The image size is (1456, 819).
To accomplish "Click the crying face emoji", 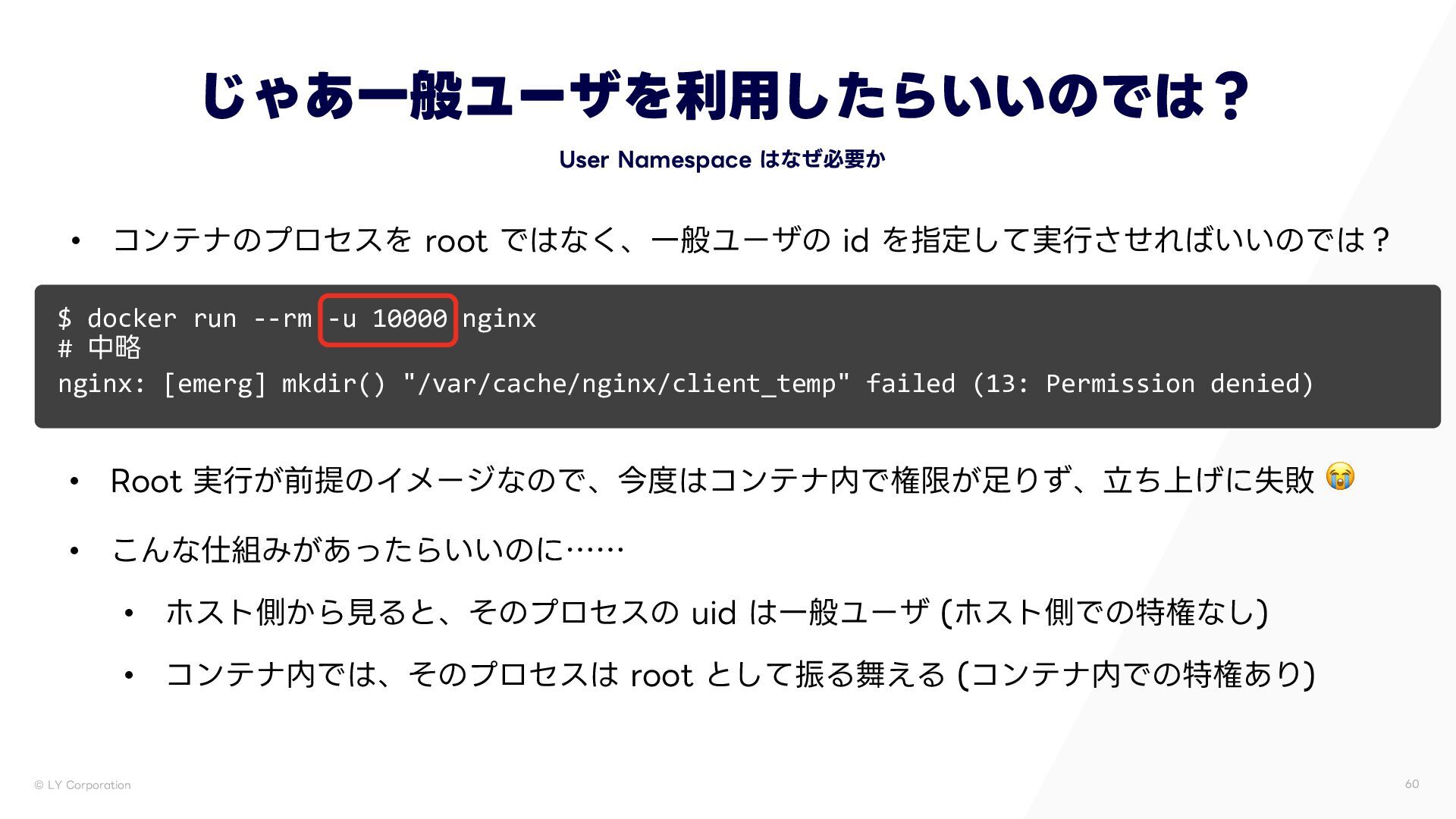I will point(1340,477).
